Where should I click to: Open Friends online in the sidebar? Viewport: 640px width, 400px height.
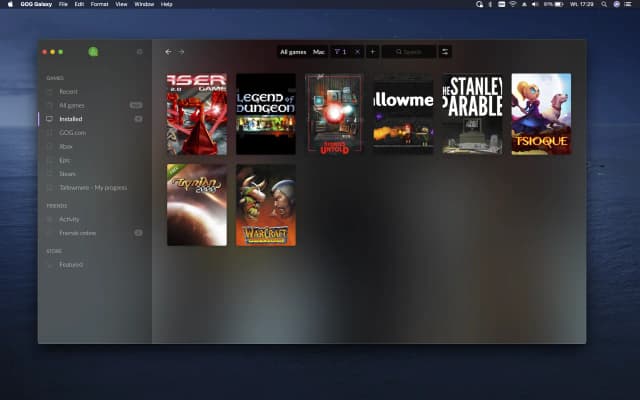[78, 232]
